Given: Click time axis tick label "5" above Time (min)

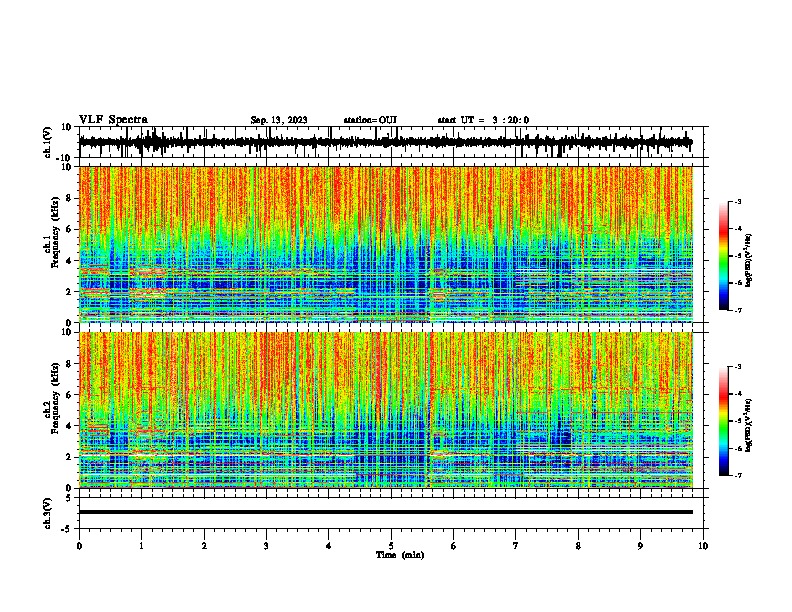Looking at the screenshot, I should click(x=391, y=546).
